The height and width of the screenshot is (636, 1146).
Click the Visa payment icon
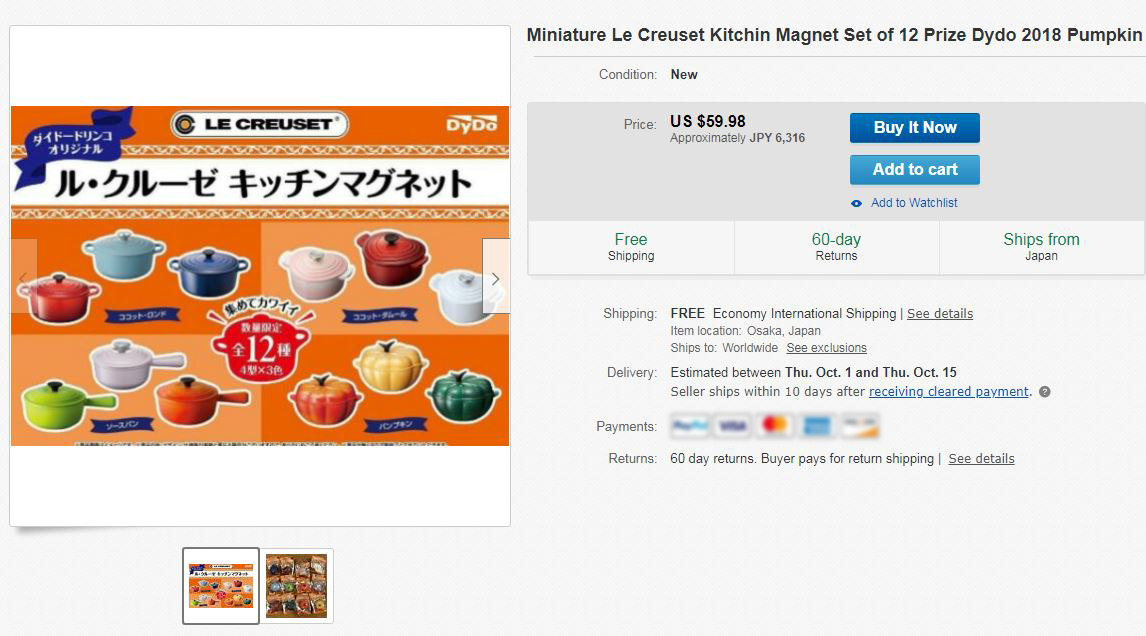[733, 427]
